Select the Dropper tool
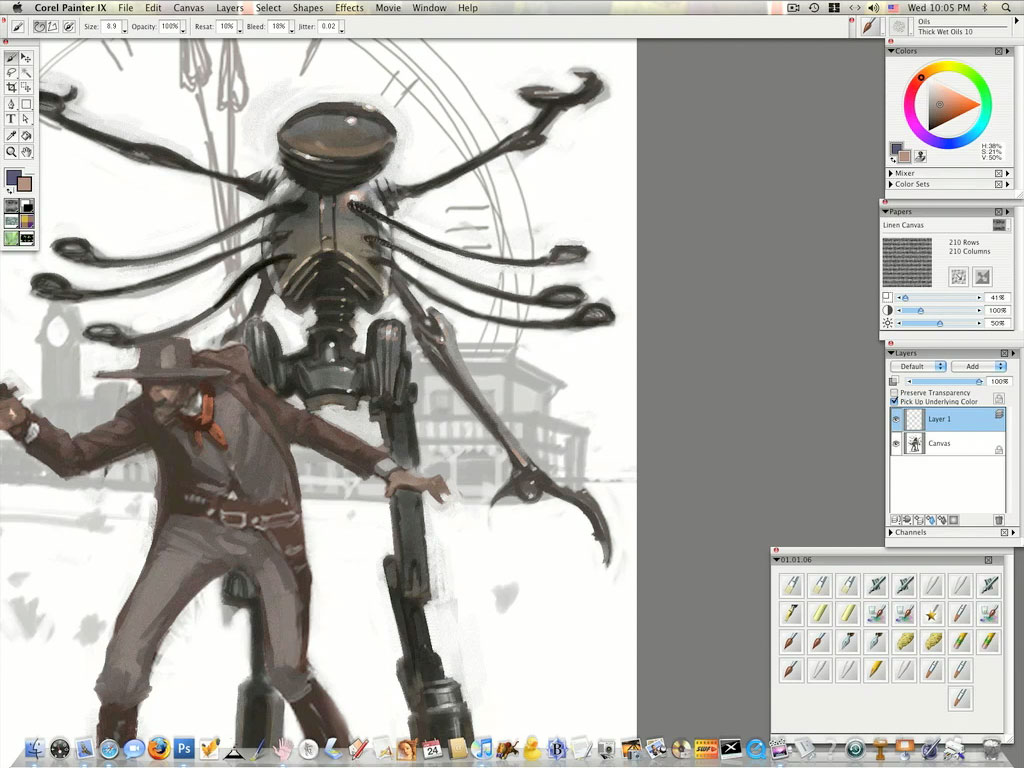The height and width of the screenshot is (768, 1024). (11, 135)
